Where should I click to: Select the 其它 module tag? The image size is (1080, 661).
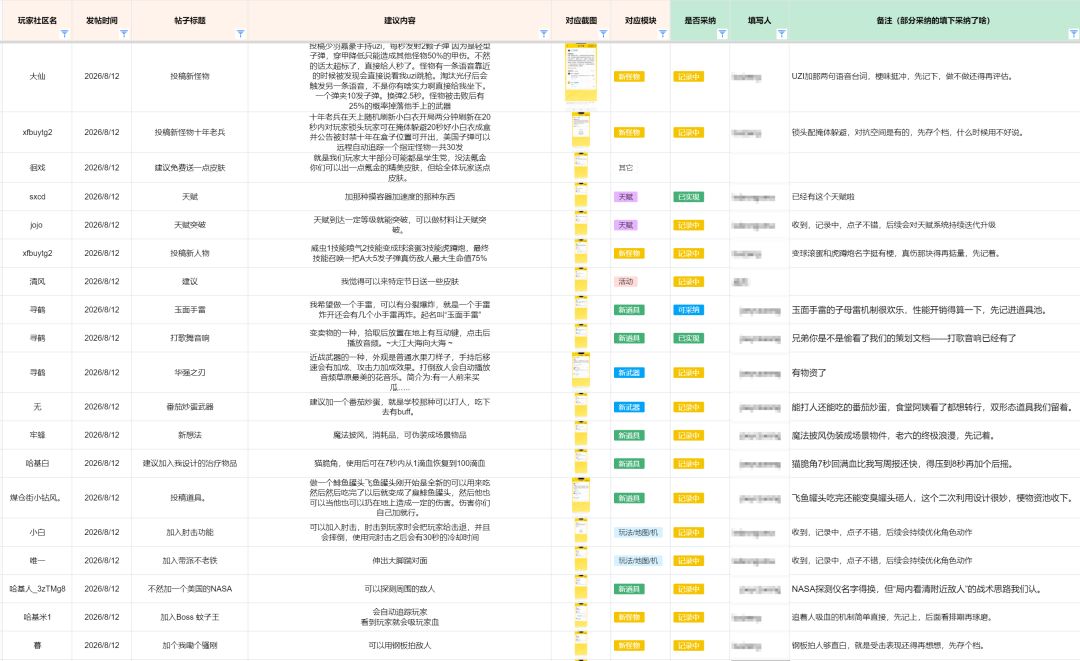(x=625, y=168)
